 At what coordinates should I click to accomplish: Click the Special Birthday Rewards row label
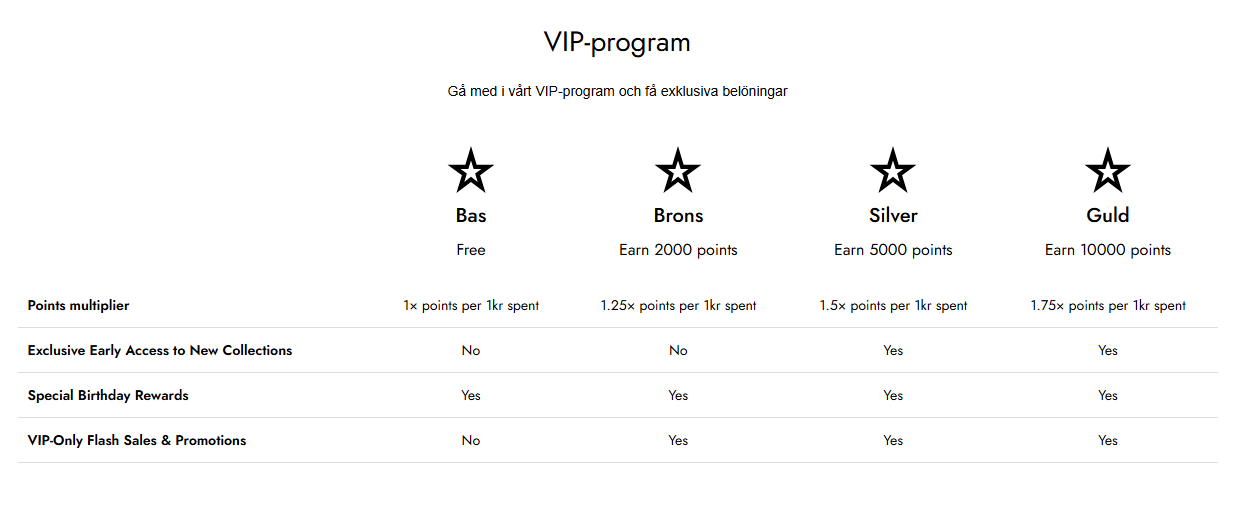108,395
